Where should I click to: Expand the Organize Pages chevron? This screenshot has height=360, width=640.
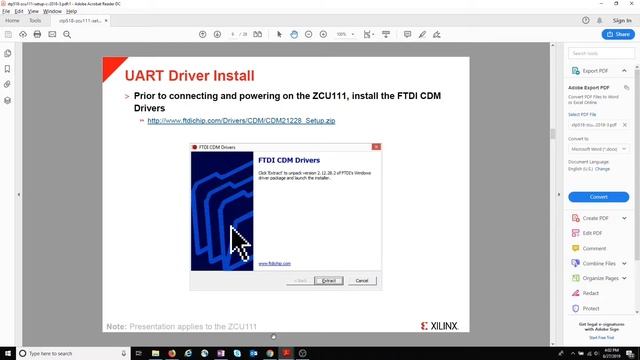(x=624, y=278)
